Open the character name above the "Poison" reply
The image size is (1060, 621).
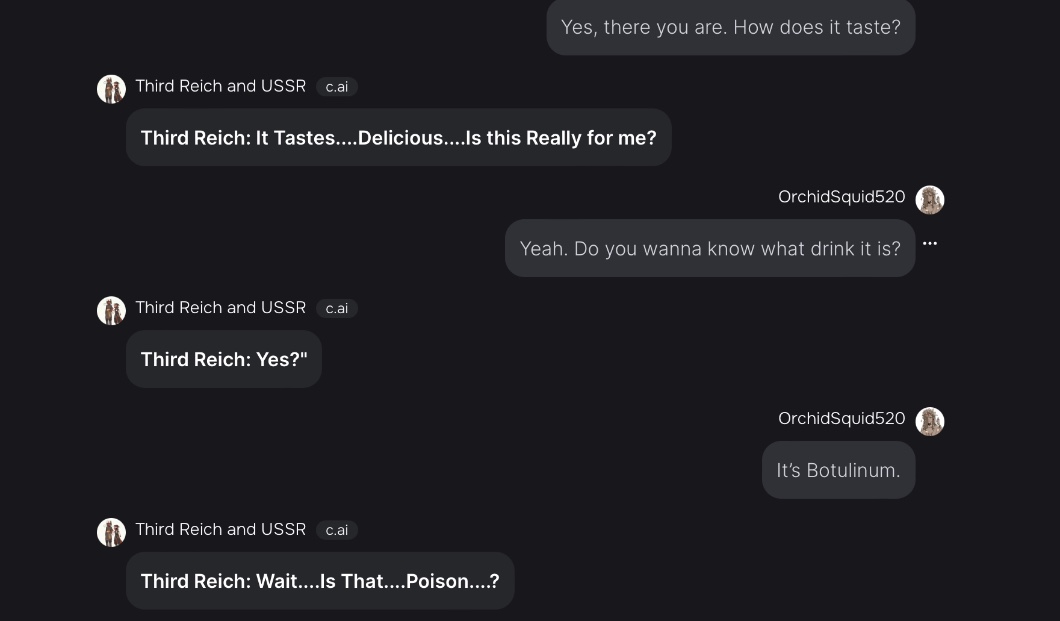point(220,530)
